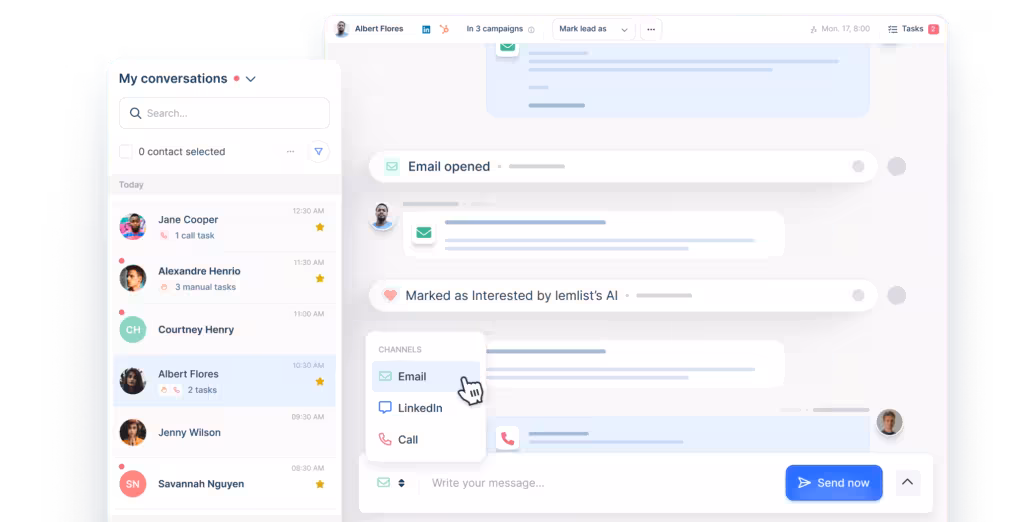Click the Send now button
Viewport: 1024px width, 522px height.
[833, 483]
